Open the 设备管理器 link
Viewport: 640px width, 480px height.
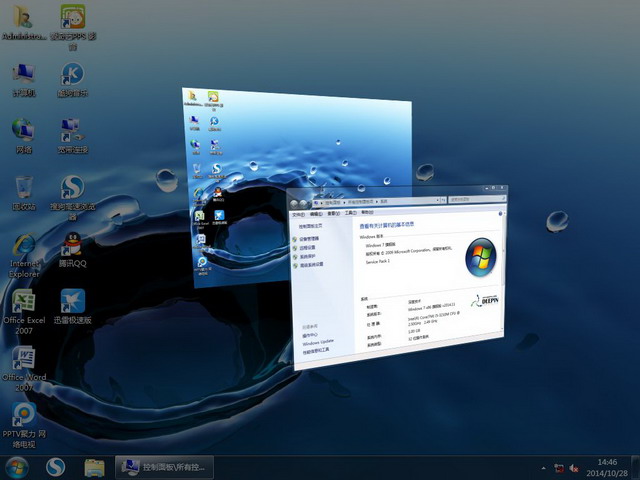(309, 239)
